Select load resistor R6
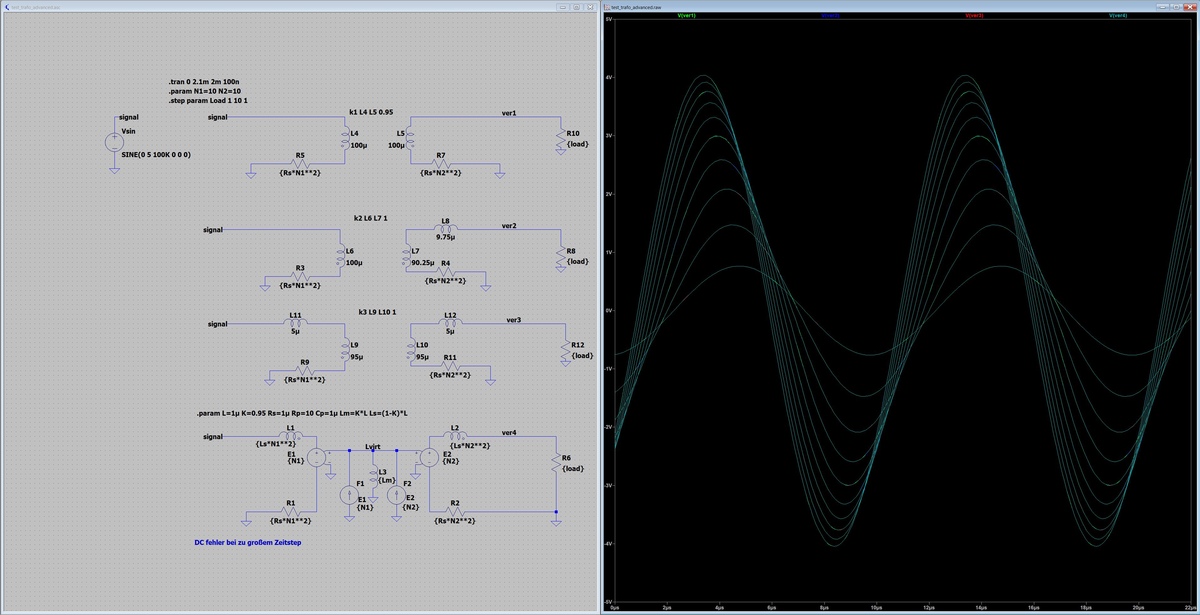Viewport: 1200px width, 615px height. coord(556,463)
